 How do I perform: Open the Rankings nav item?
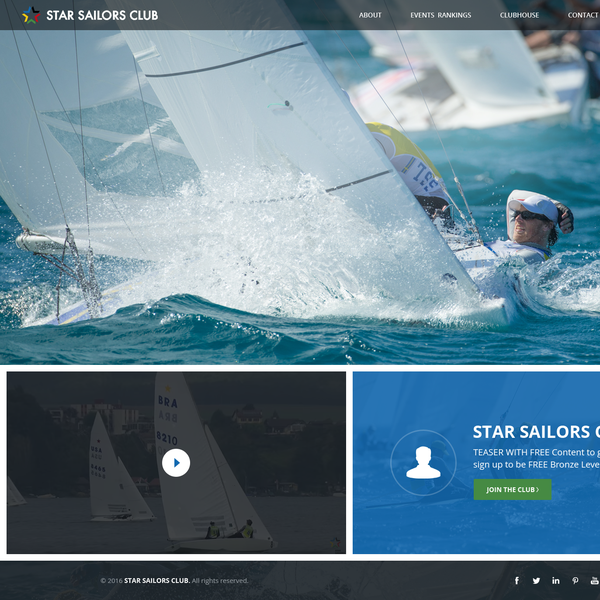454,15
